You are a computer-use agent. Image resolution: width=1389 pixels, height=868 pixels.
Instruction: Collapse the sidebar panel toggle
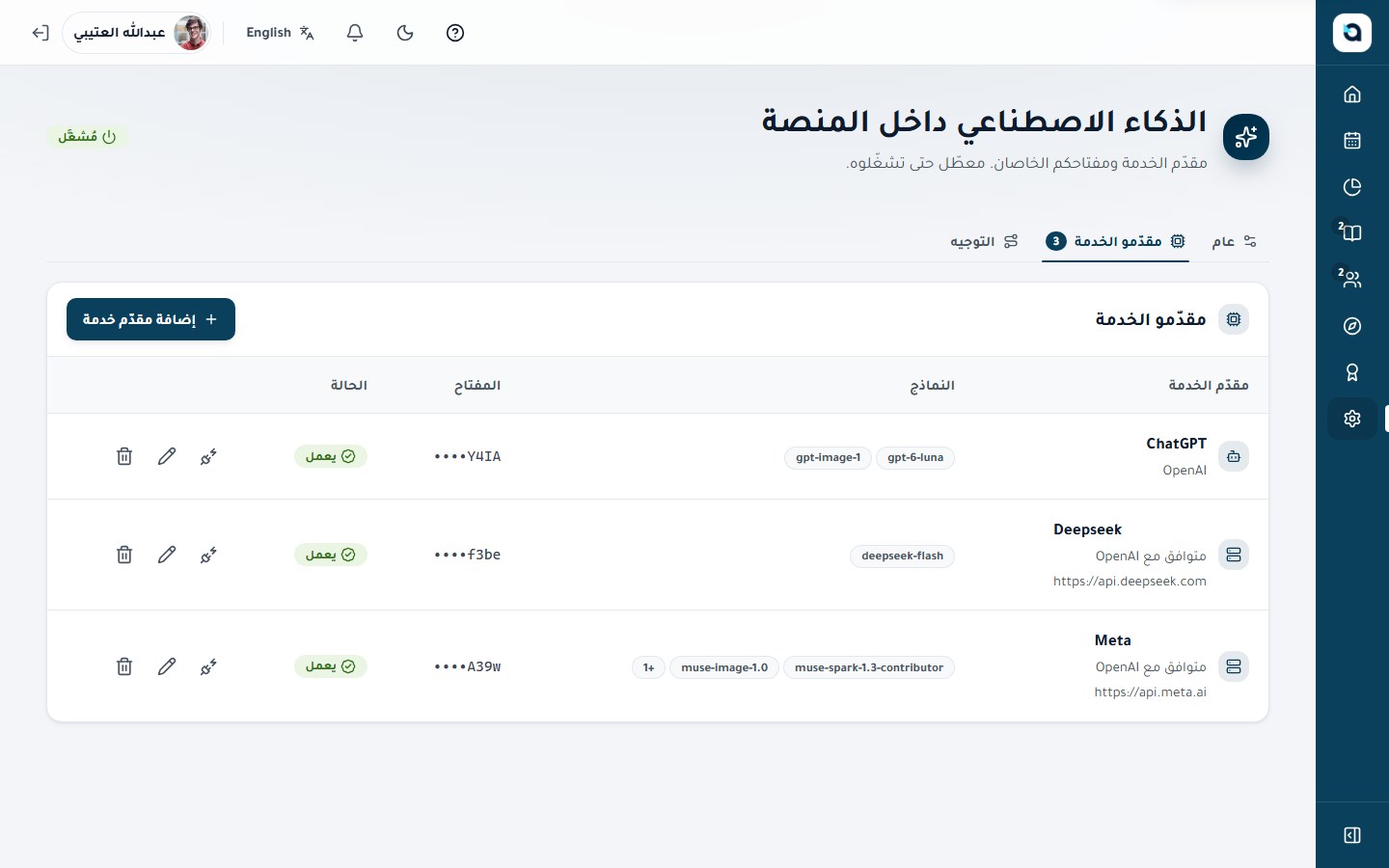1352,835
